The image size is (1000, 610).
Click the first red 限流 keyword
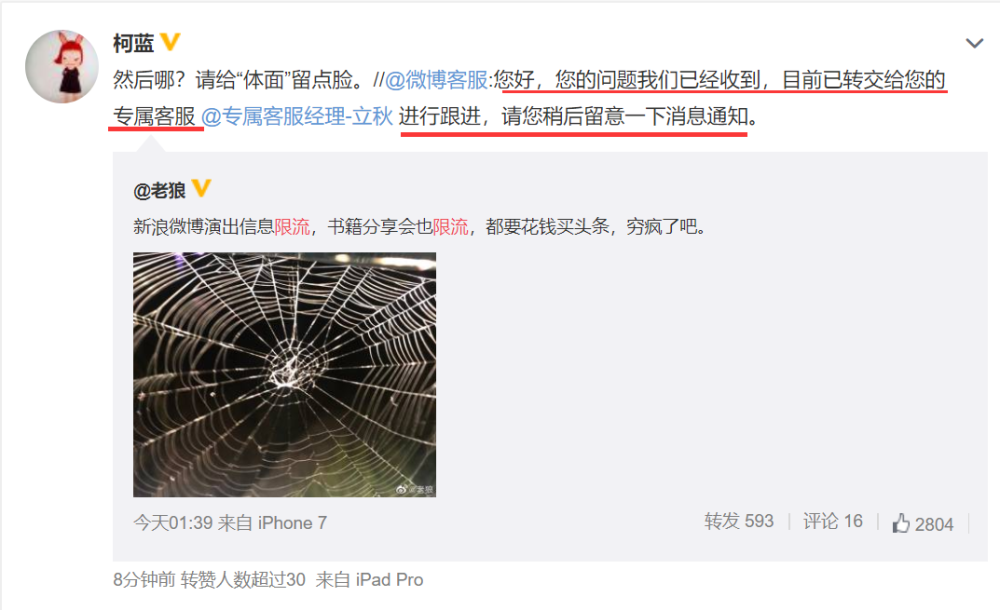(x=292, y=227)
